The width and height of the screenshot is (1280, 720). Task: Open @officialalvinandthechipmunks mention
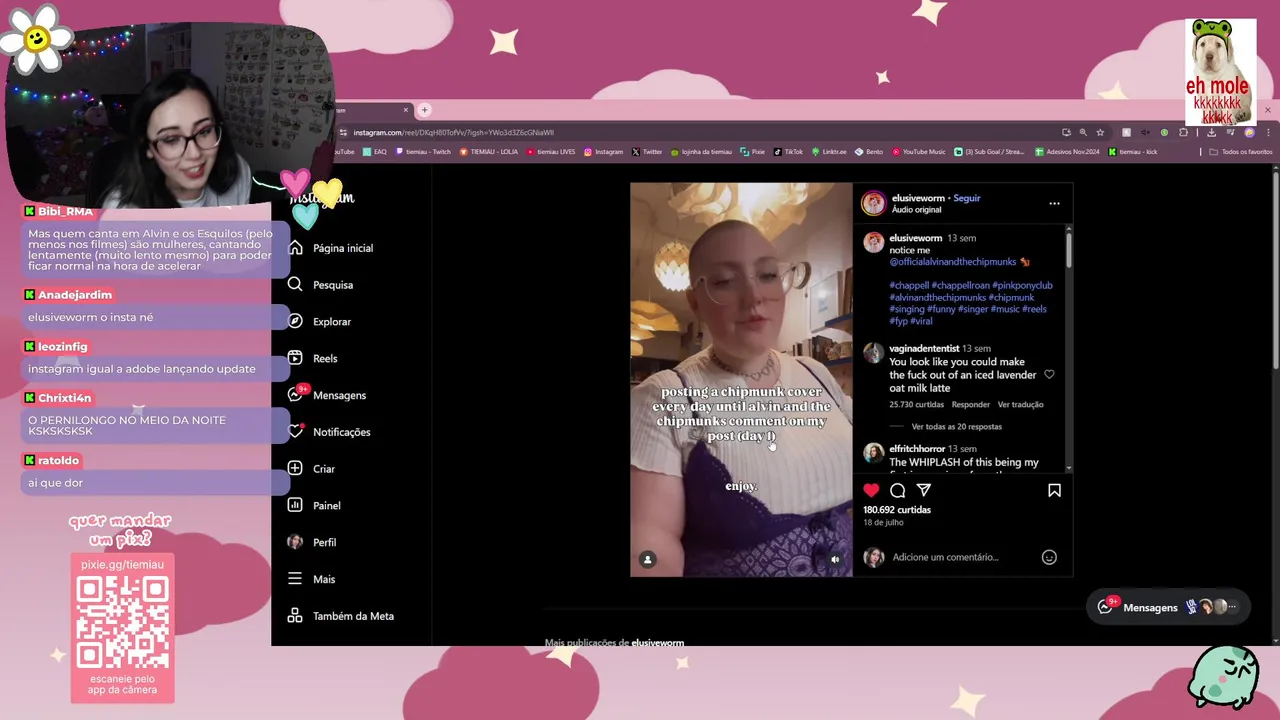[x=952, y=262]
